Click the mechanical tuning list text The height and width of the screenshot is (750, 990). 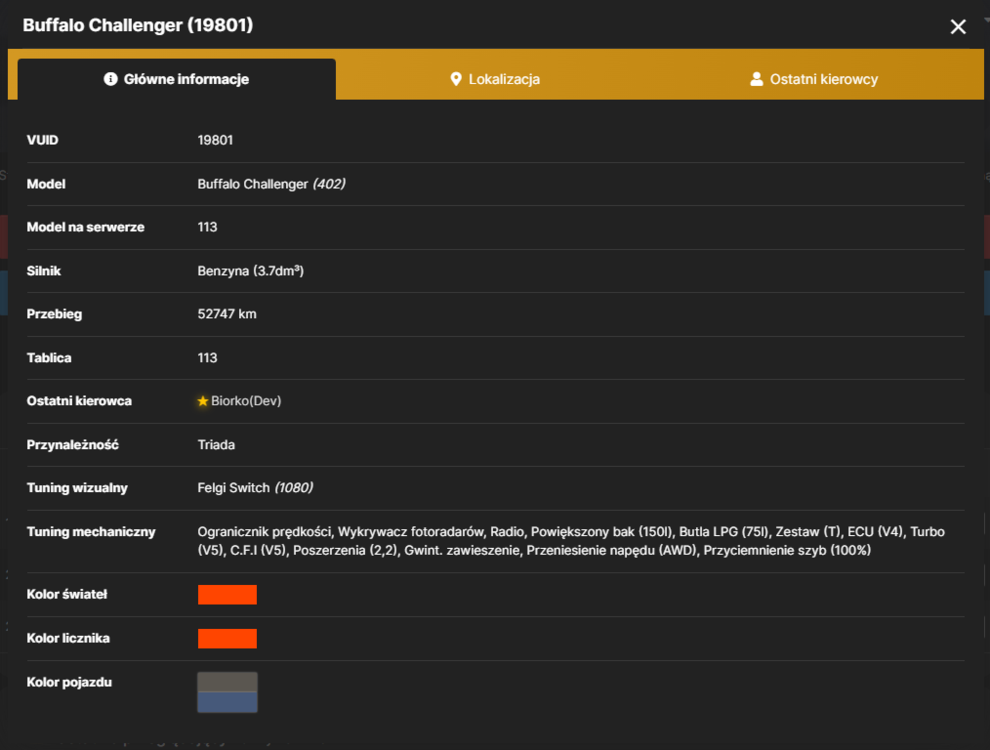571,541
